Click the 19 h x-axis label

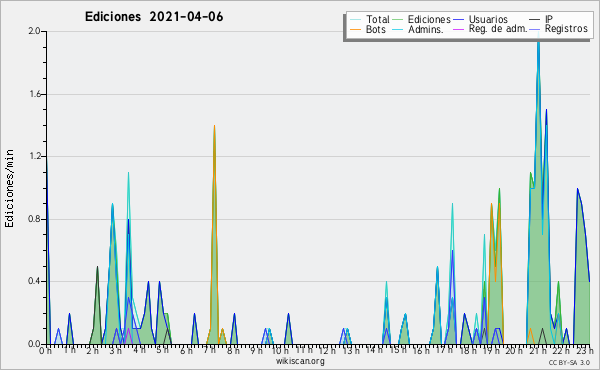pyautogui.click(x=492, y=350)
